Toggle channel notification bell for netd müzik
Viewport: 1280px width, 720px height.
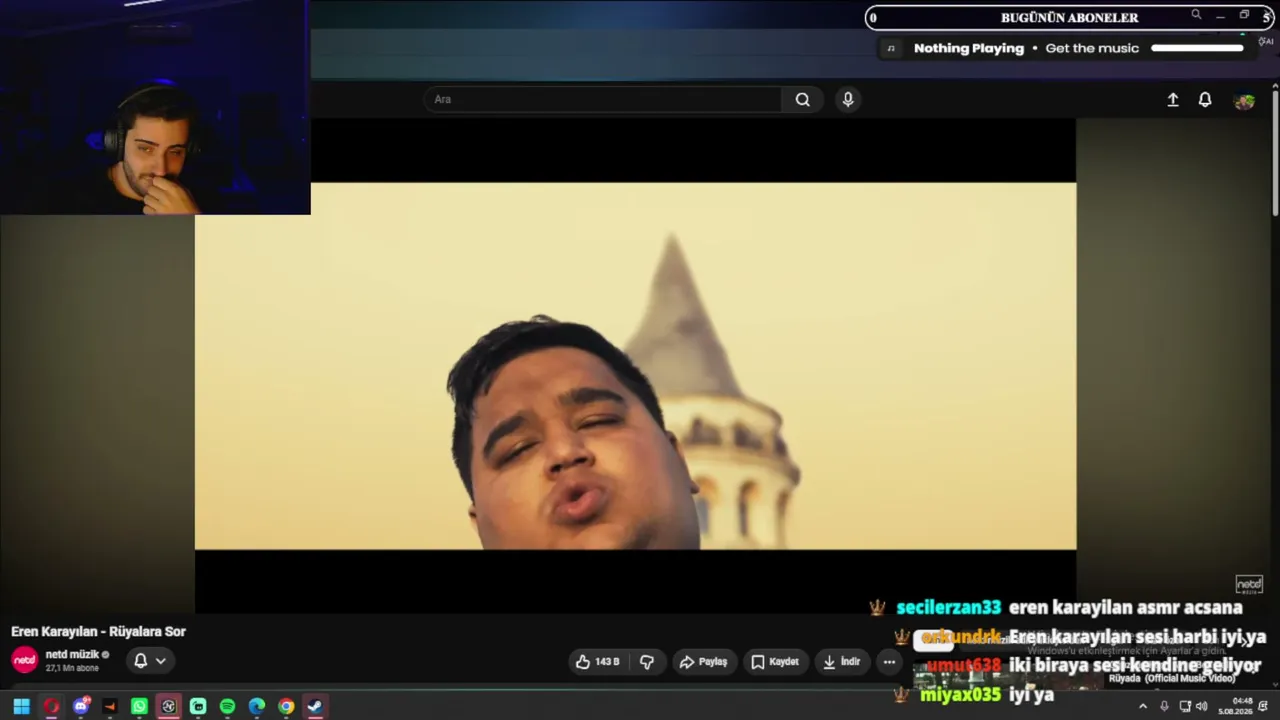pos(141,660)
